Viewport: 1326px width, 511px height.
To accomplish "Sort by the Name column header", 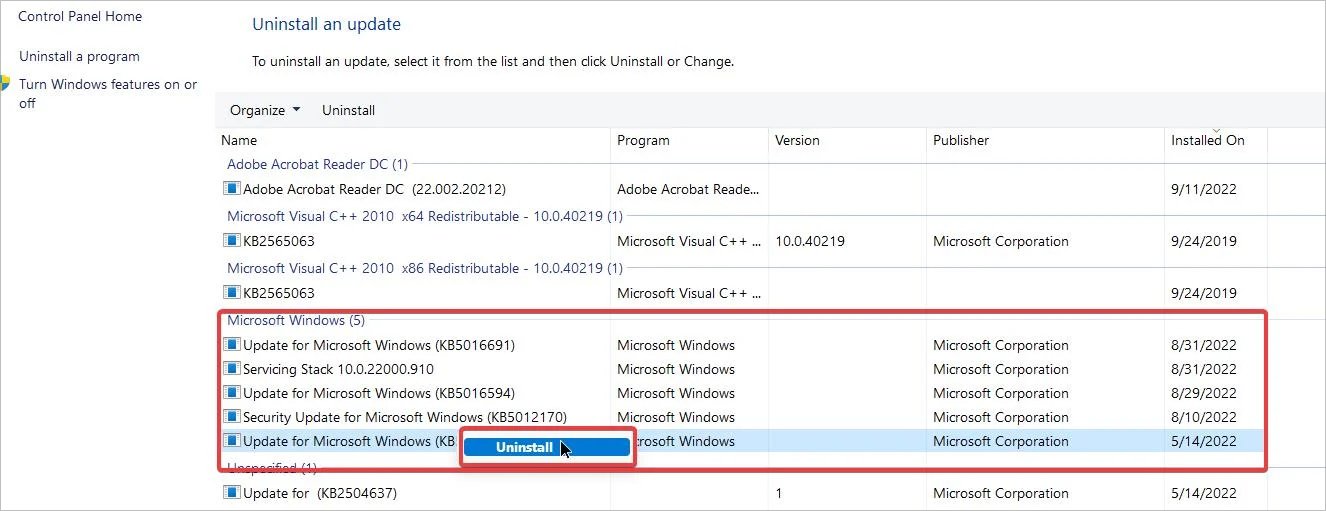I will (239, 140).
